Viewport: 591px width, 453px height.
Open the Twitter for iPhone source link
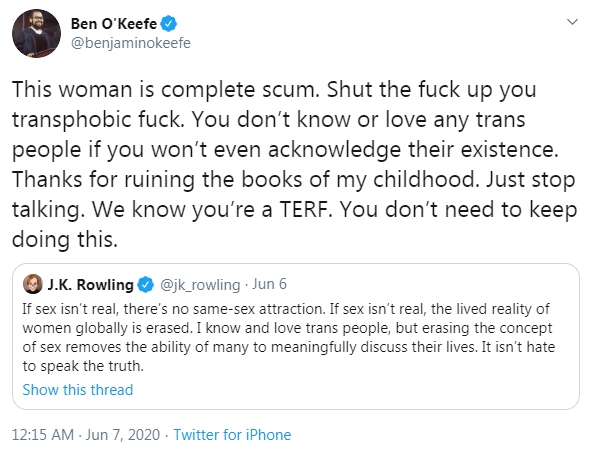232,435
